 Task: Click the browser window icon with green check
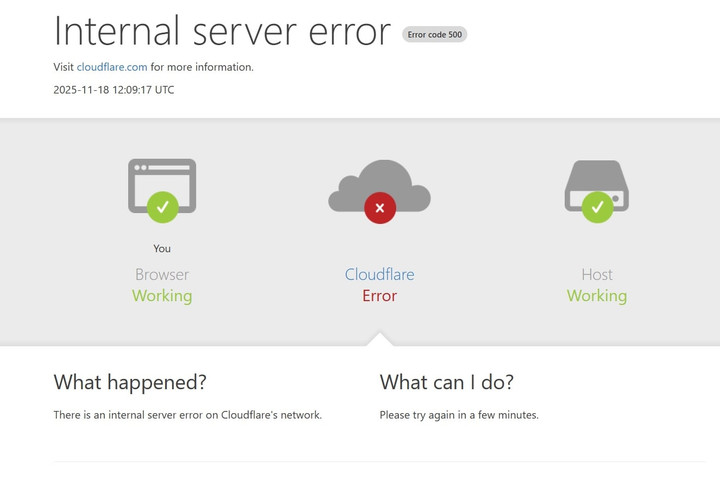[162, 191]
